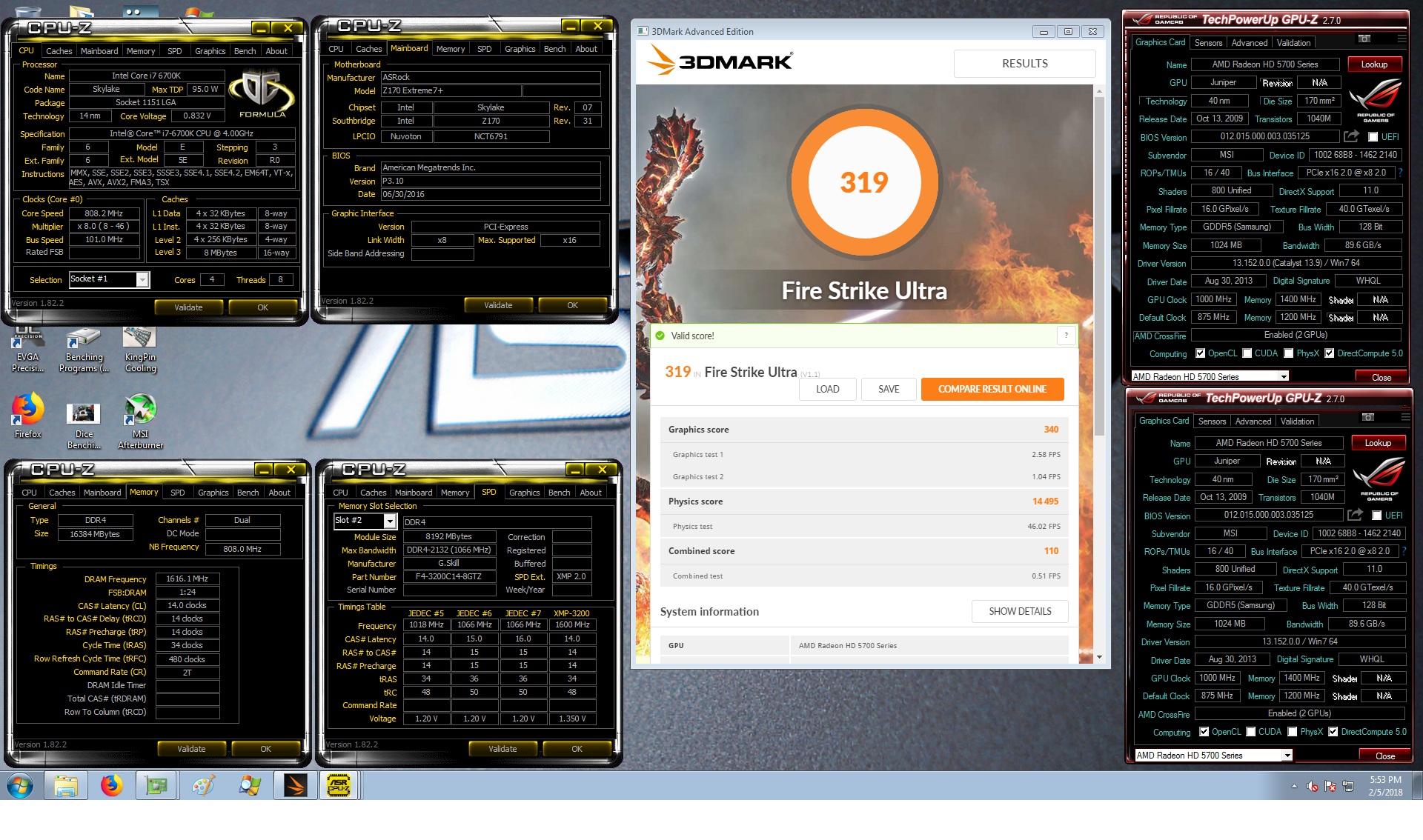Click the CPU-Z taskbar icon
The height and width of the screenshot is (840, 1423).
point(339,785)
